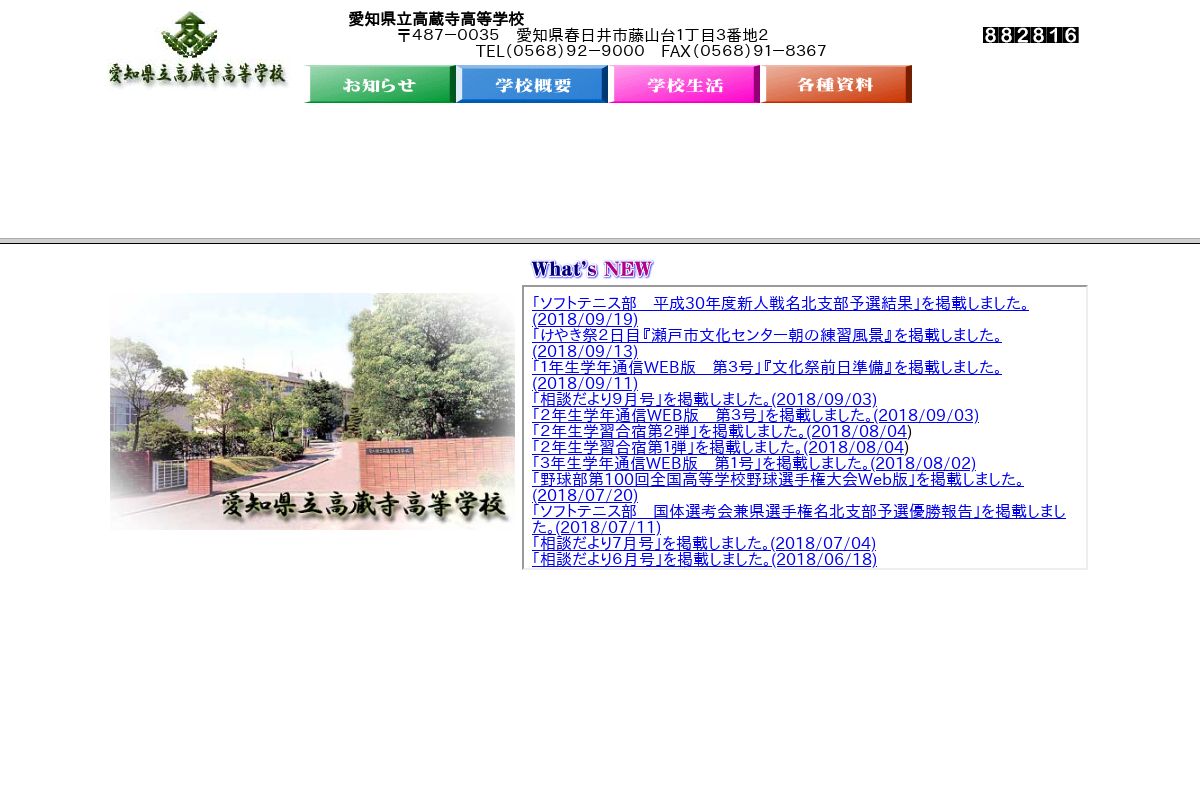Open the 各種資料 navigation tab
This screenshot has height=800, width=1200.
[837, 84]
